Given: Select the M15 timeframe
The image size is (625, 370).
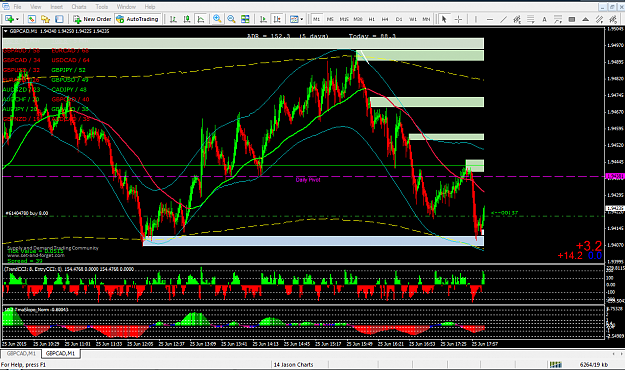Looking at the screenshot, I should [x=344, y=19].
